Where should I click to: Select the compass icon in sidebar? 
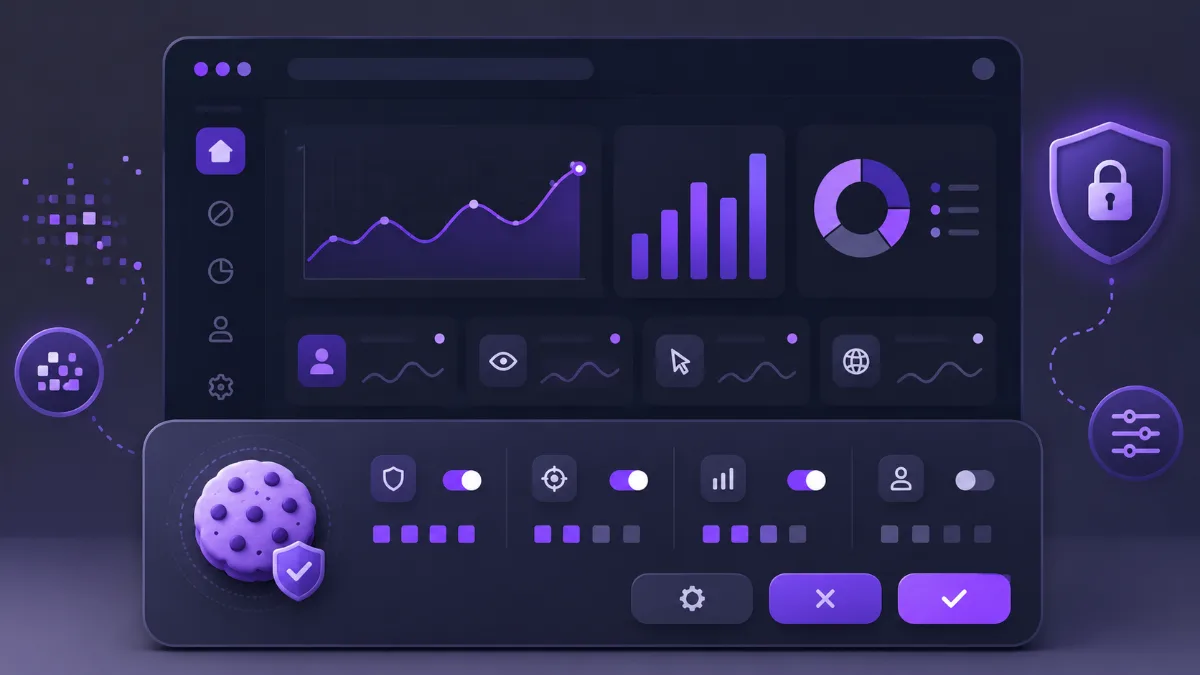tap(220, 213)
